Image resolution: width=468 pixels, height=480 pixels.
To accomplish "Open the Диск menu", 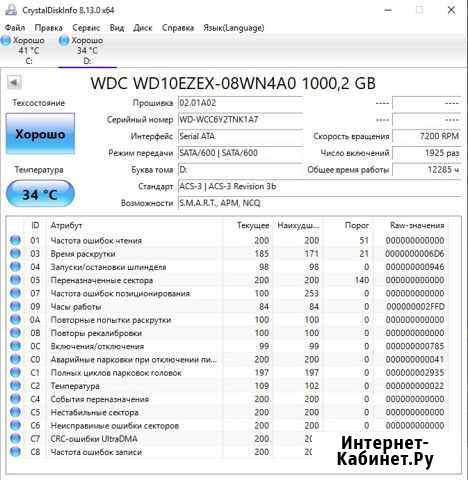I will (143, 28).
